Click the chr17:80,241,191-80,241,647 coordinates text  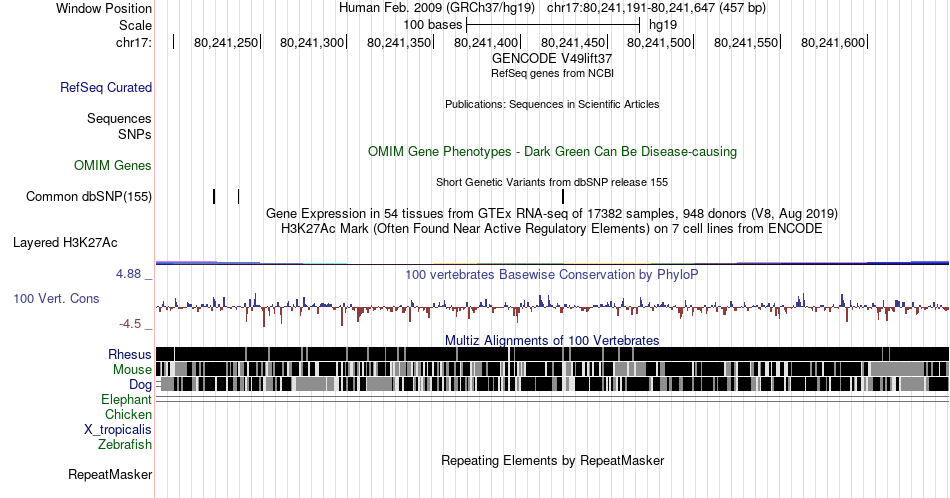(656, 8)
